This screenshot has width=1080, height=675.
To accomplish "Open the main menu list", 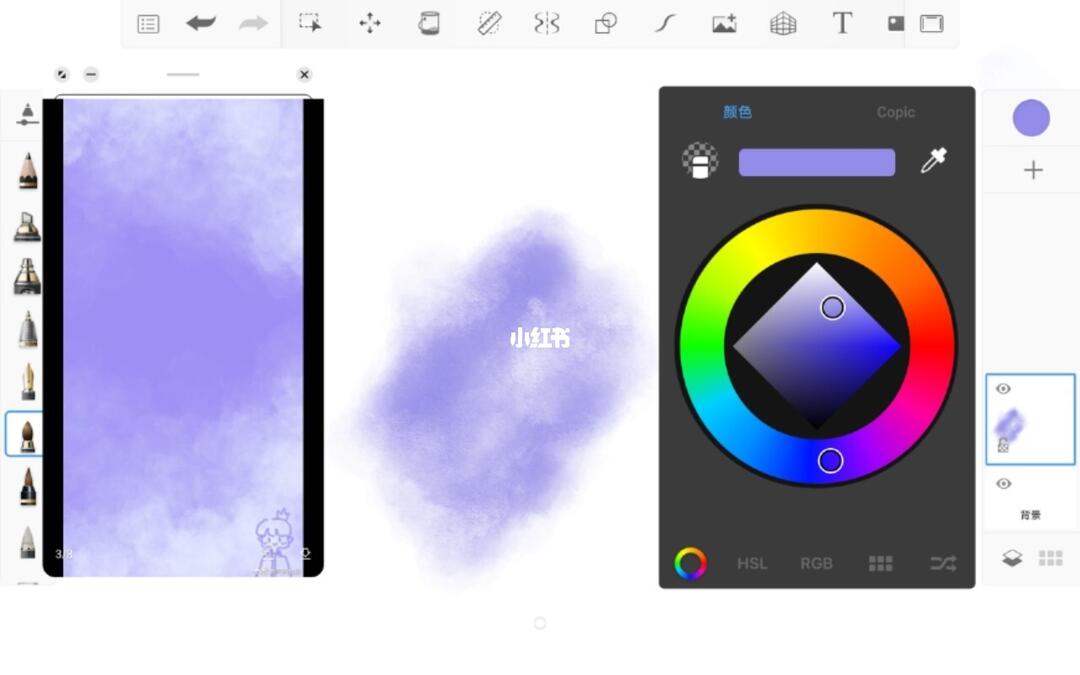I will pyautogui.click(x=148, y=23).
